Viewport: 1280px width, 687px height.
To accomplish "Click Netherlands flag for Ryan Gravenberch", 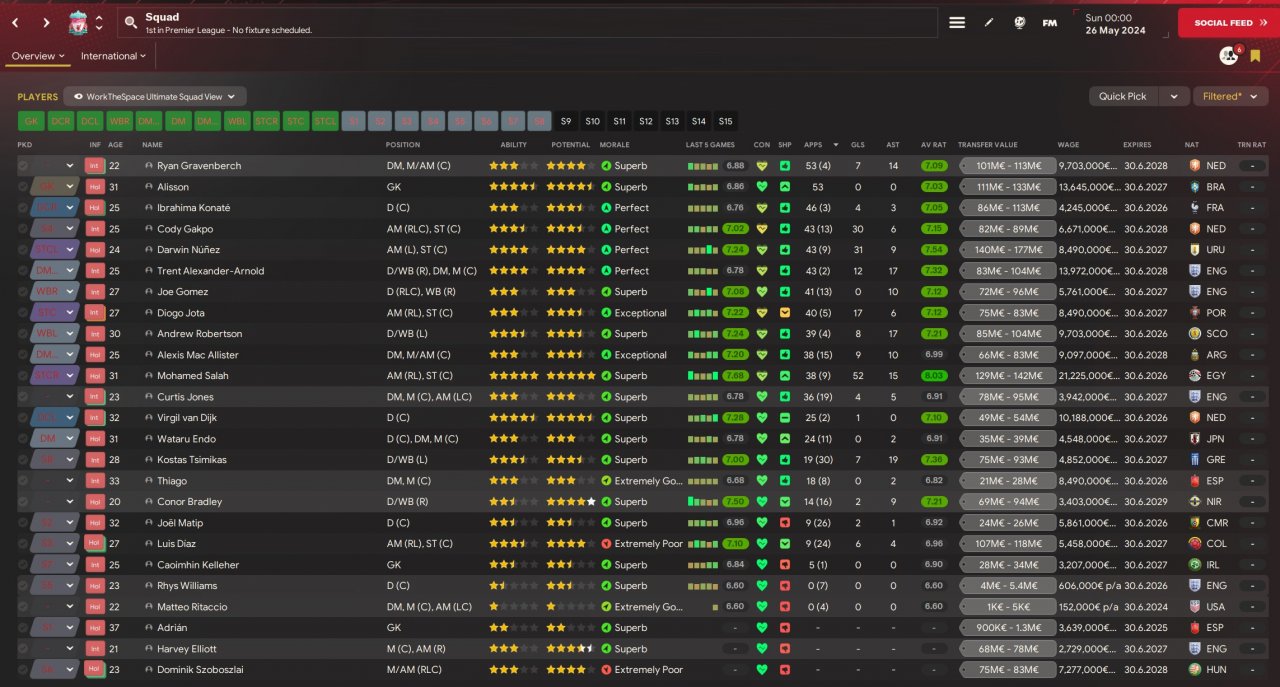I will coord(1194,166).
